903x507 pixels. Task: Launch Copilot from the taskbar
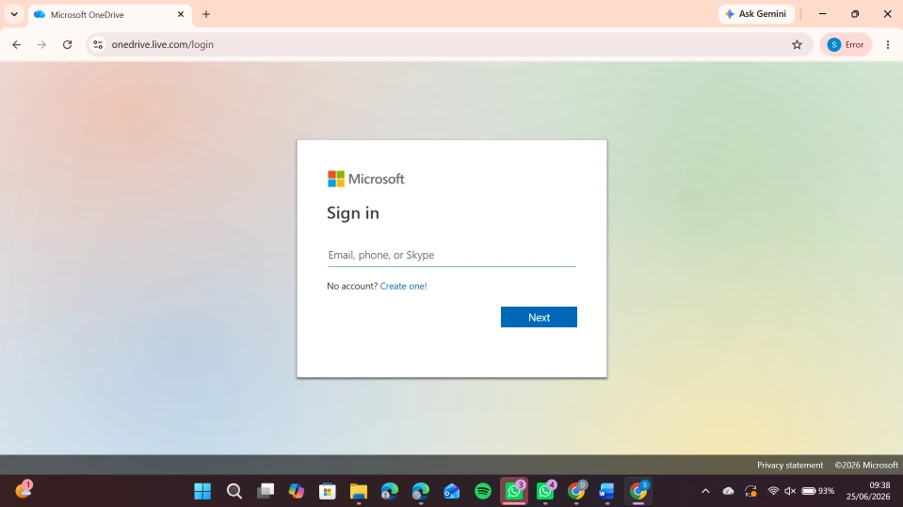click(297, 491)
